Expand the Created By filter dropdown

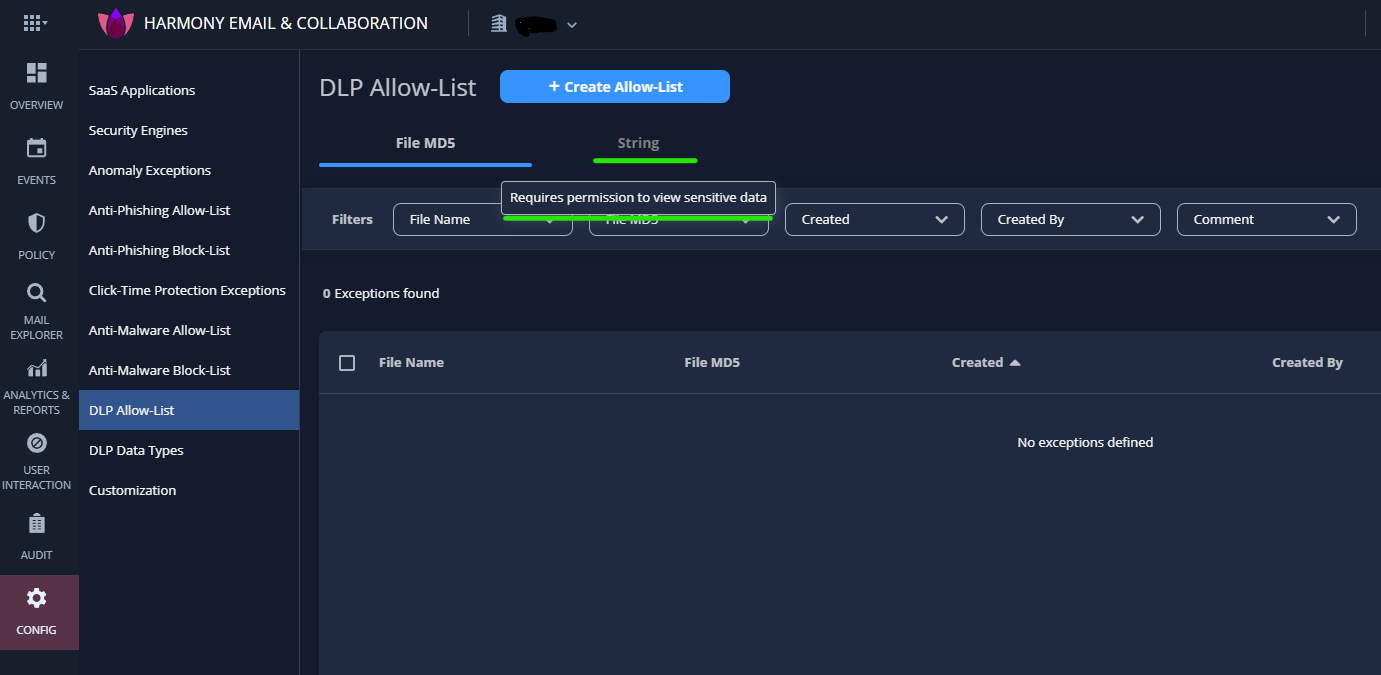[1070, 219]
